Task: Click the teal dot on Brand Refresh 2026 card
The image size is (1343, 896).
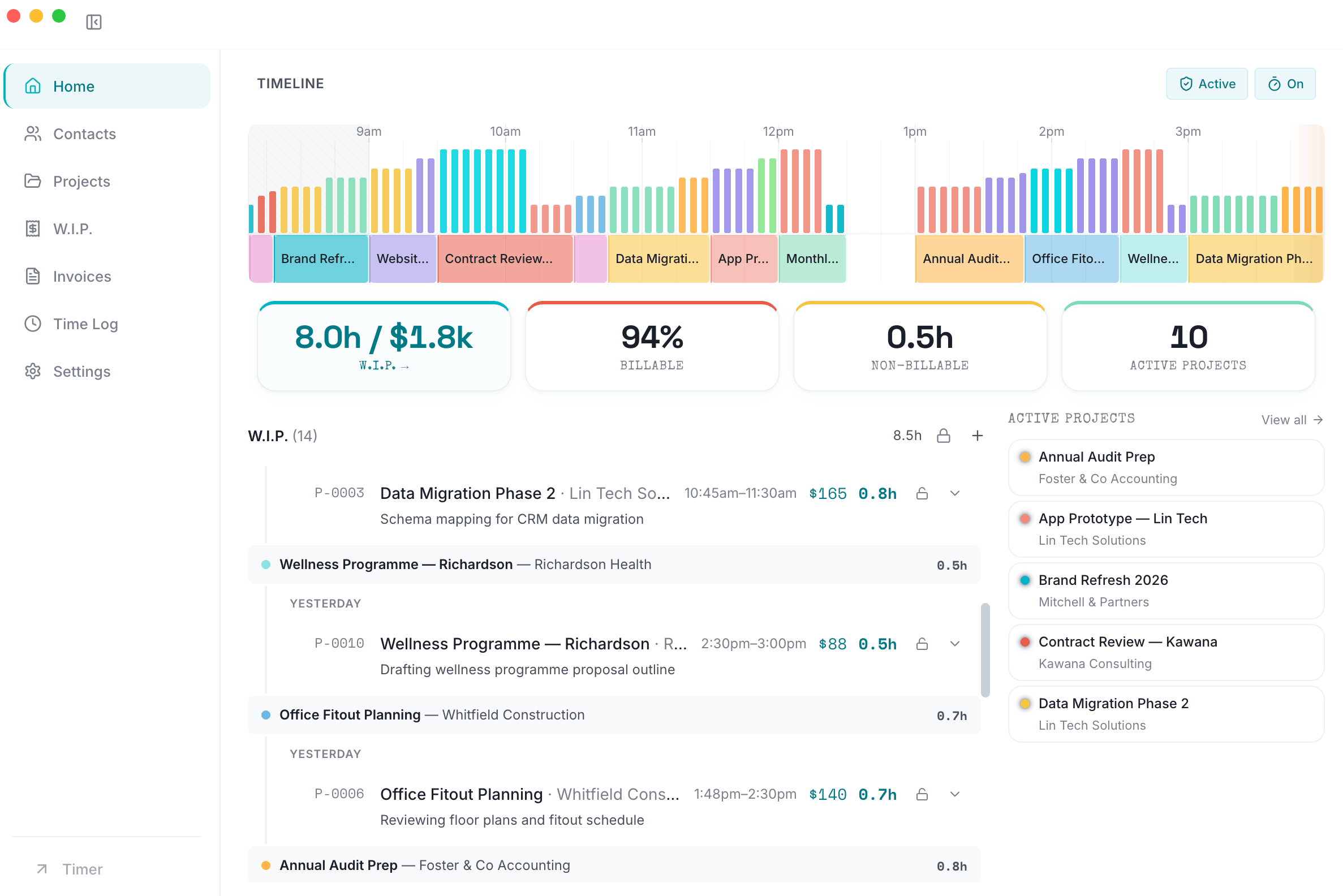Action: (x=1025, y=580)
